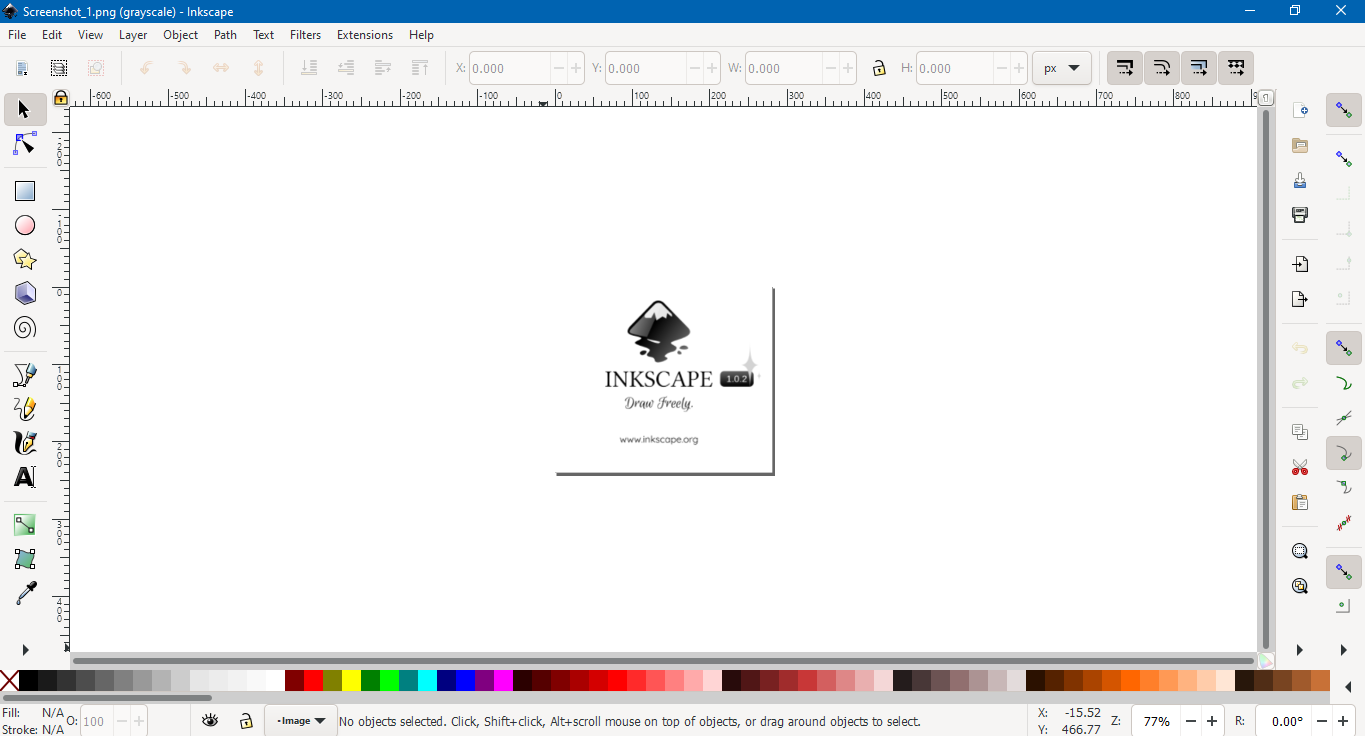Viewport: 1365px width, 736px height.
Task: Toggle the guides lock at ruler corner
Action: pos(61,97)
